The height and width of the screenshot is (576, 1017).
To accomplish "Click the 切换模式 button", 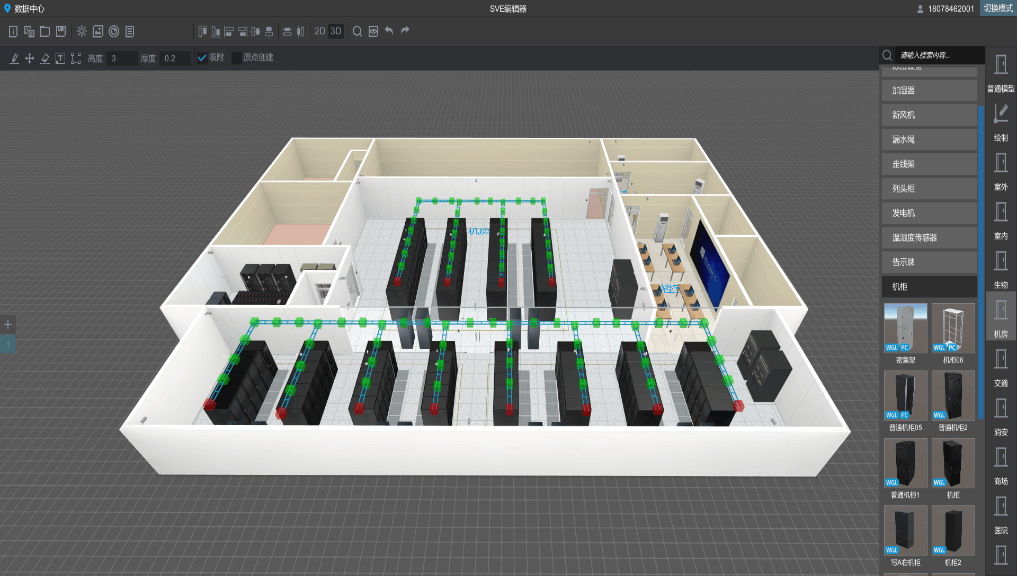I will (x=997, y=8).
